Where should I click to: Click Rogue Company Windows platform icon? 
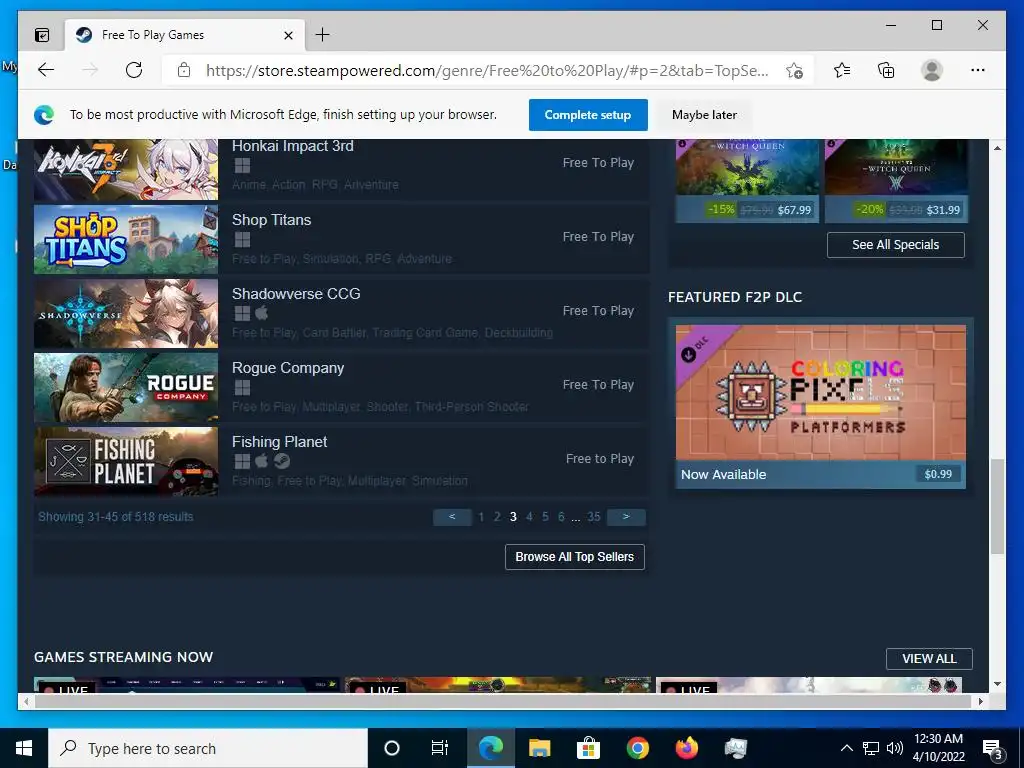(242, 388)
